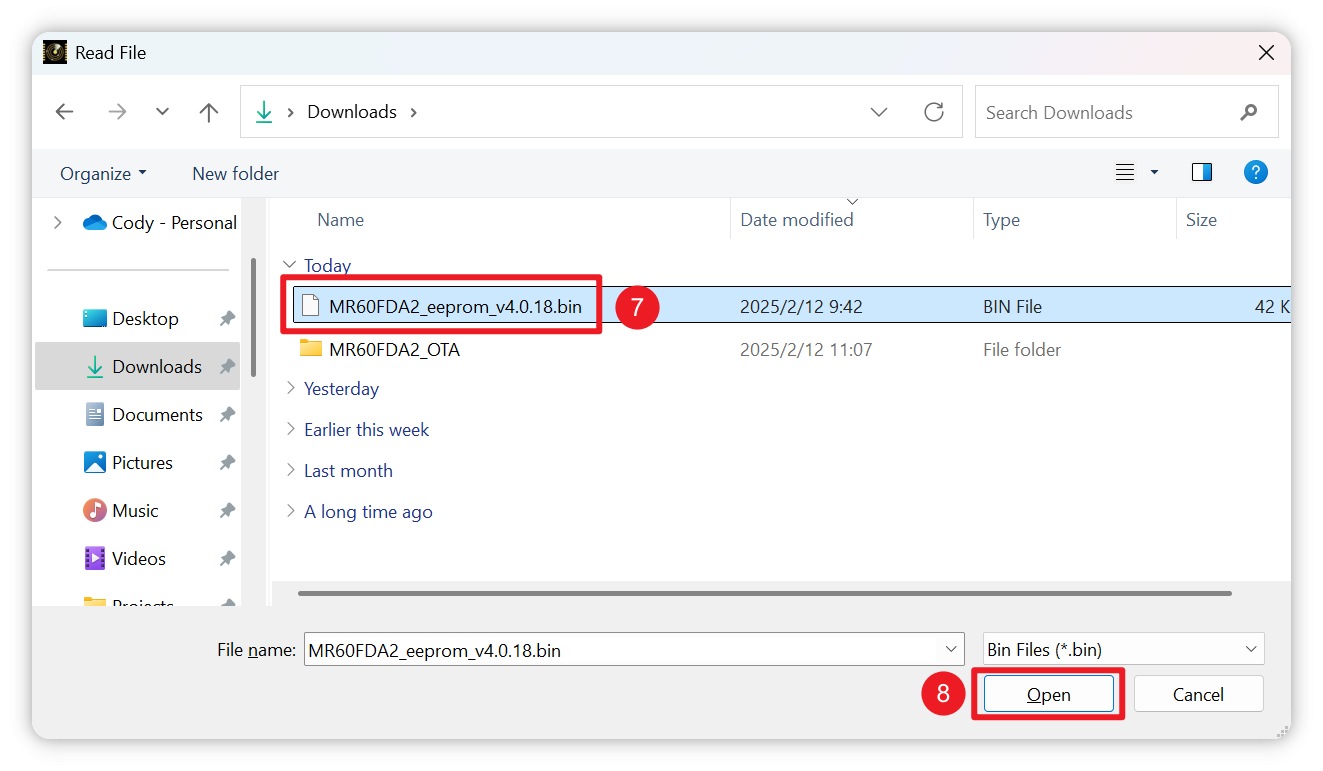Refresh the Downloads folder
This screenshot has width=1323, height=771.
pos(934,112)
